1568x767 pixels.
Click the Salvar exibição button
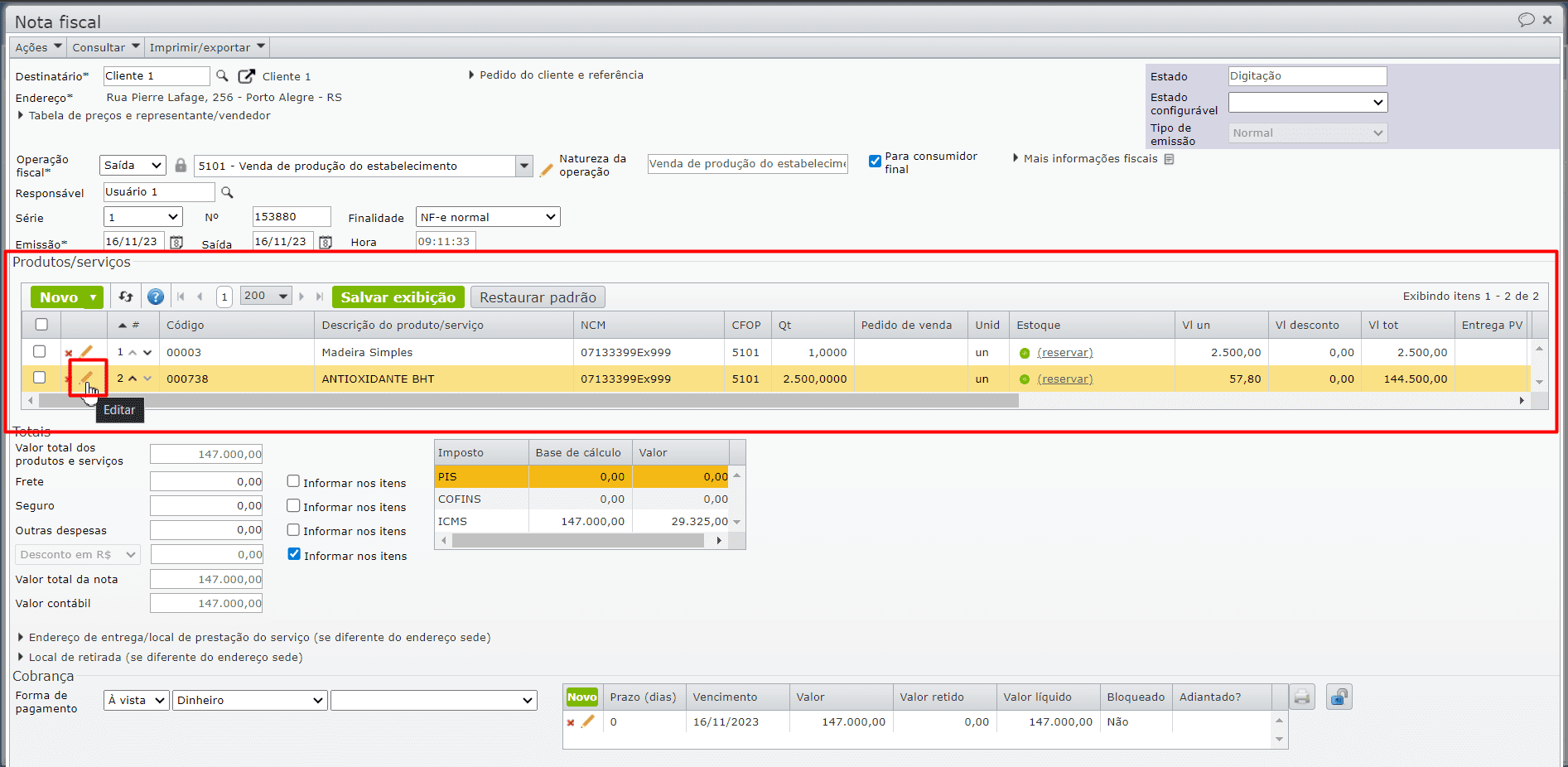398,297
